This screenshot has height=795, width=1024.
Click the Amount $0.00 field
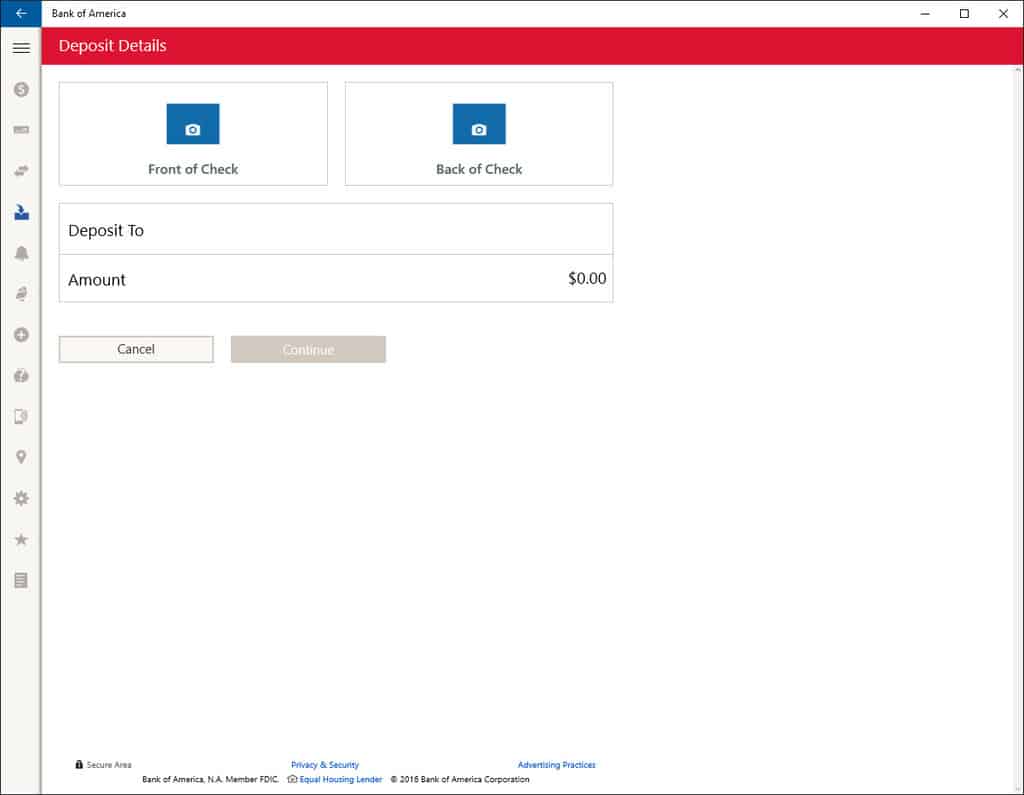pos(336,279)
